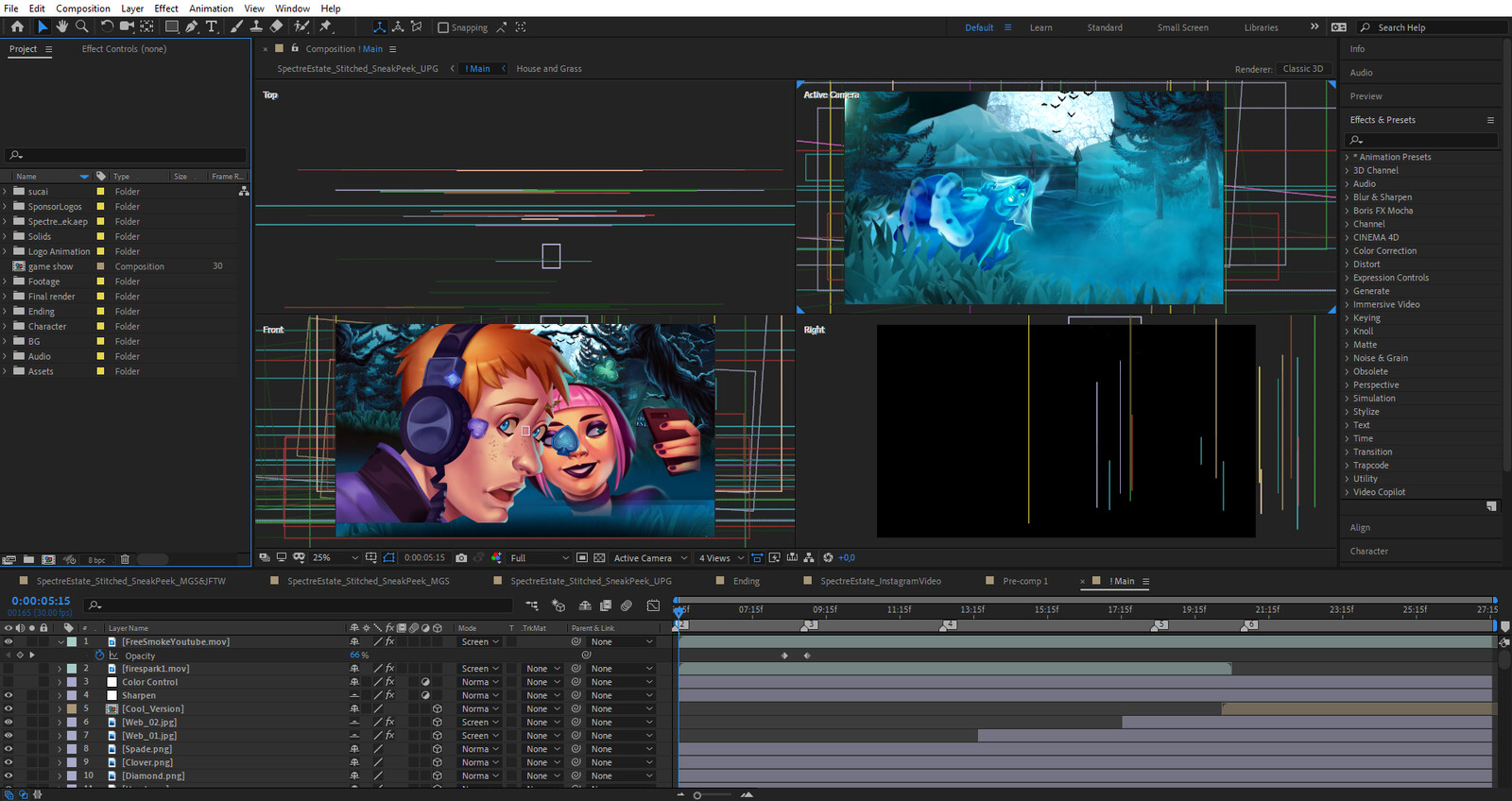Click label color swatch of Cool_Version layer
Image resolution: width=1512 pixels, height=801 pixels.
[72, 708]
